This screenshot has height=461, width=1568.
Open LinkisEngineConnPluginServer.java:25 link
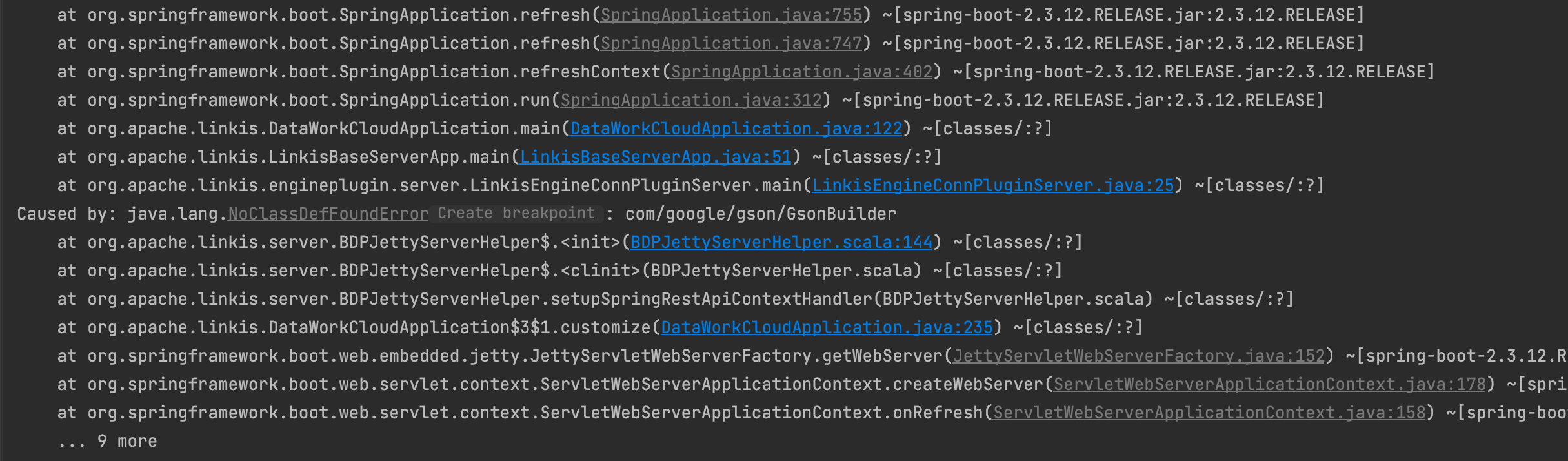pos(992,185)
